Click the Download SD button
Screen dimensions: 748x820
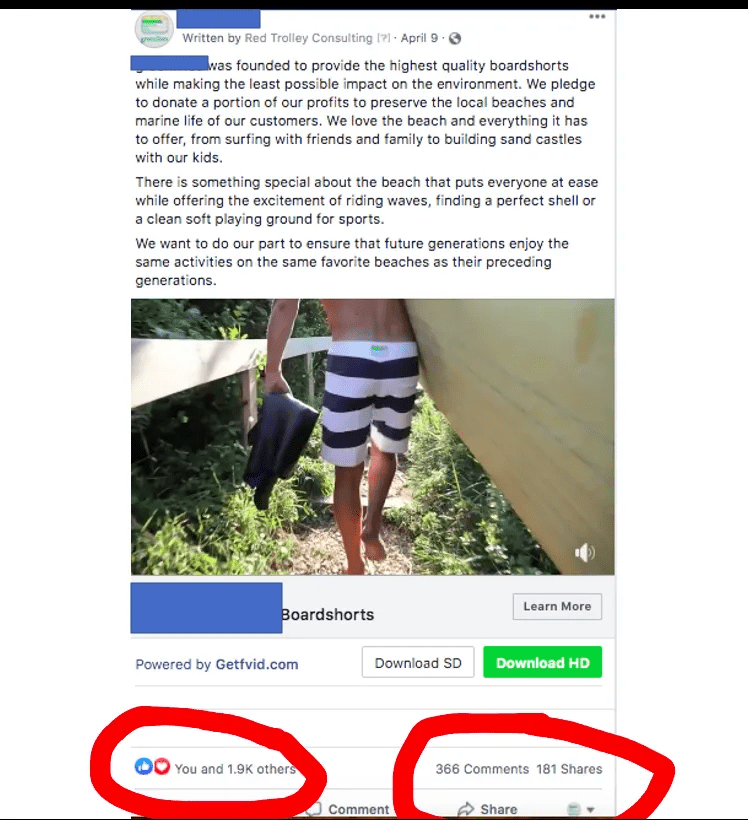tap(418, 663)
